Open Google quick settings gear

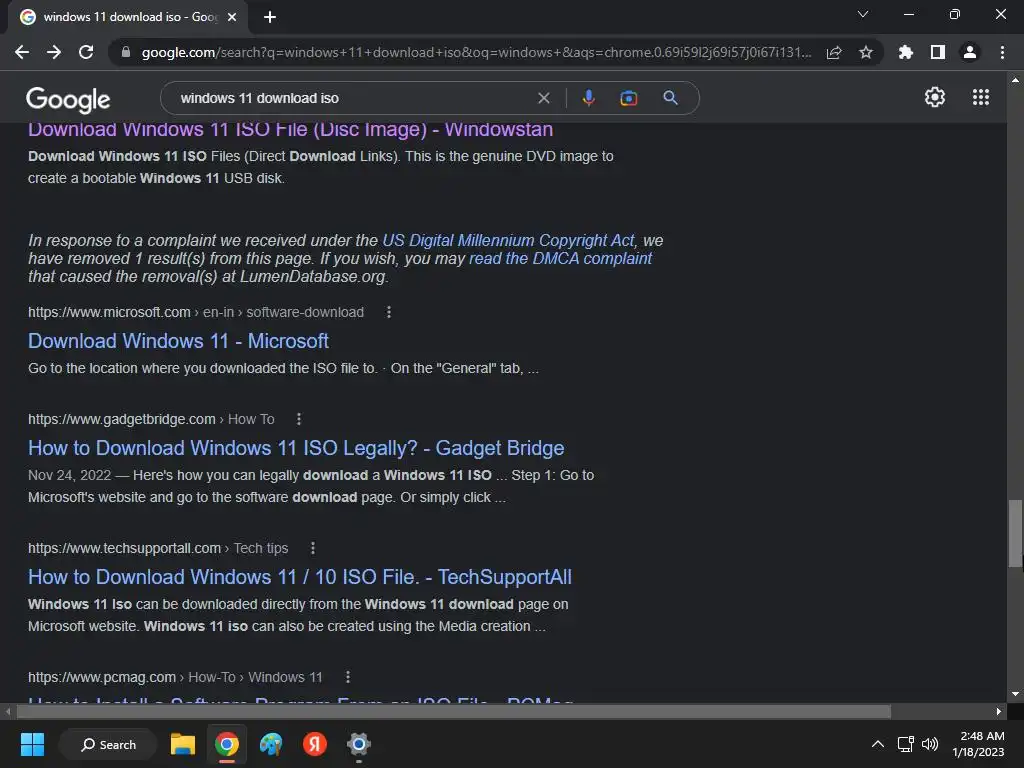tap(935, 97)
